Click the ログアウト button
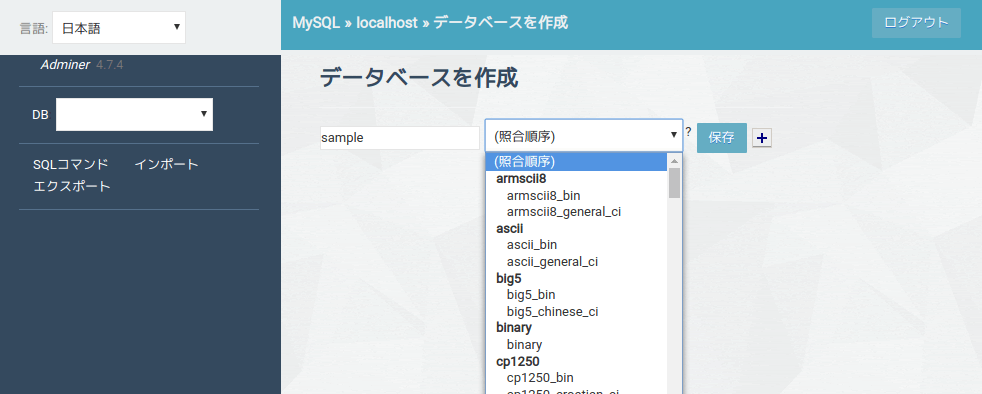982x394 pixels. point(916,23)
